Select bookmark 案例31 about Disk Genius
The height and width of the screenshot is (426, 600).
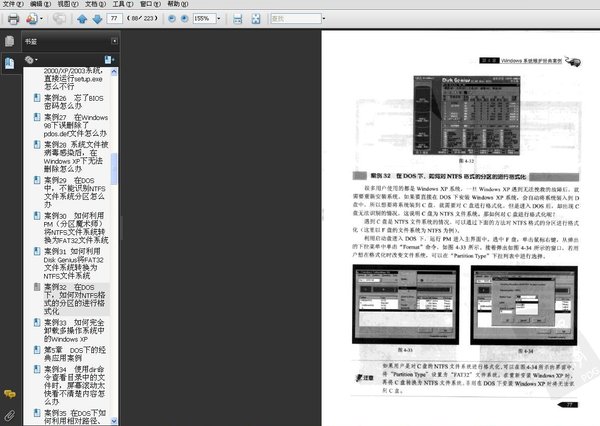pos(73,264)
